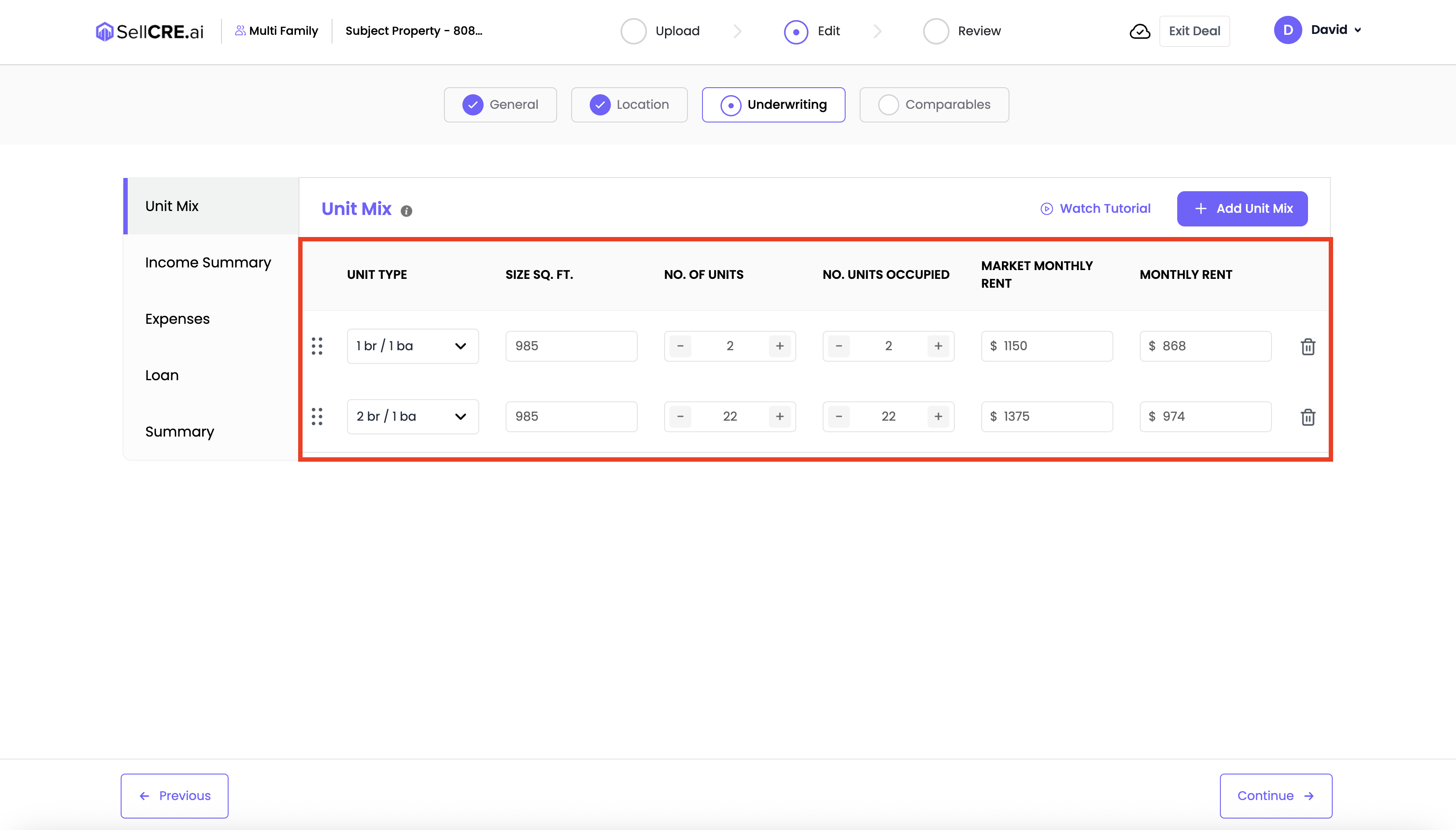
Task: Increase number of units for the 2 br row
Action: [779, 417]
